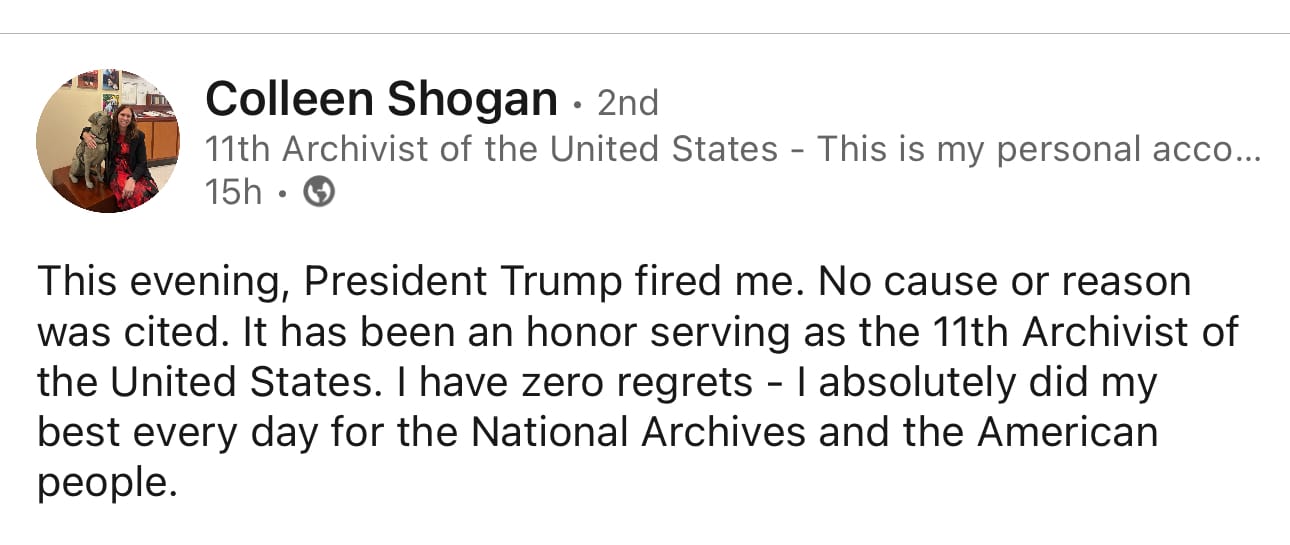Click the truncated ellipsis ending the headline

(1249, 149)
